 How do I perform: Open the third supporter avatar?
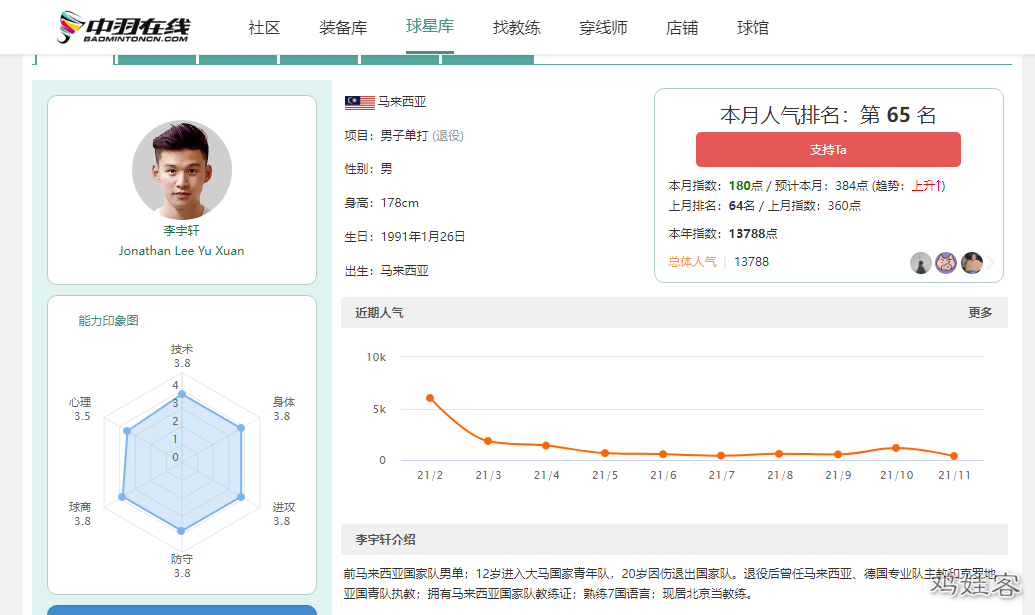click(971, 263)
